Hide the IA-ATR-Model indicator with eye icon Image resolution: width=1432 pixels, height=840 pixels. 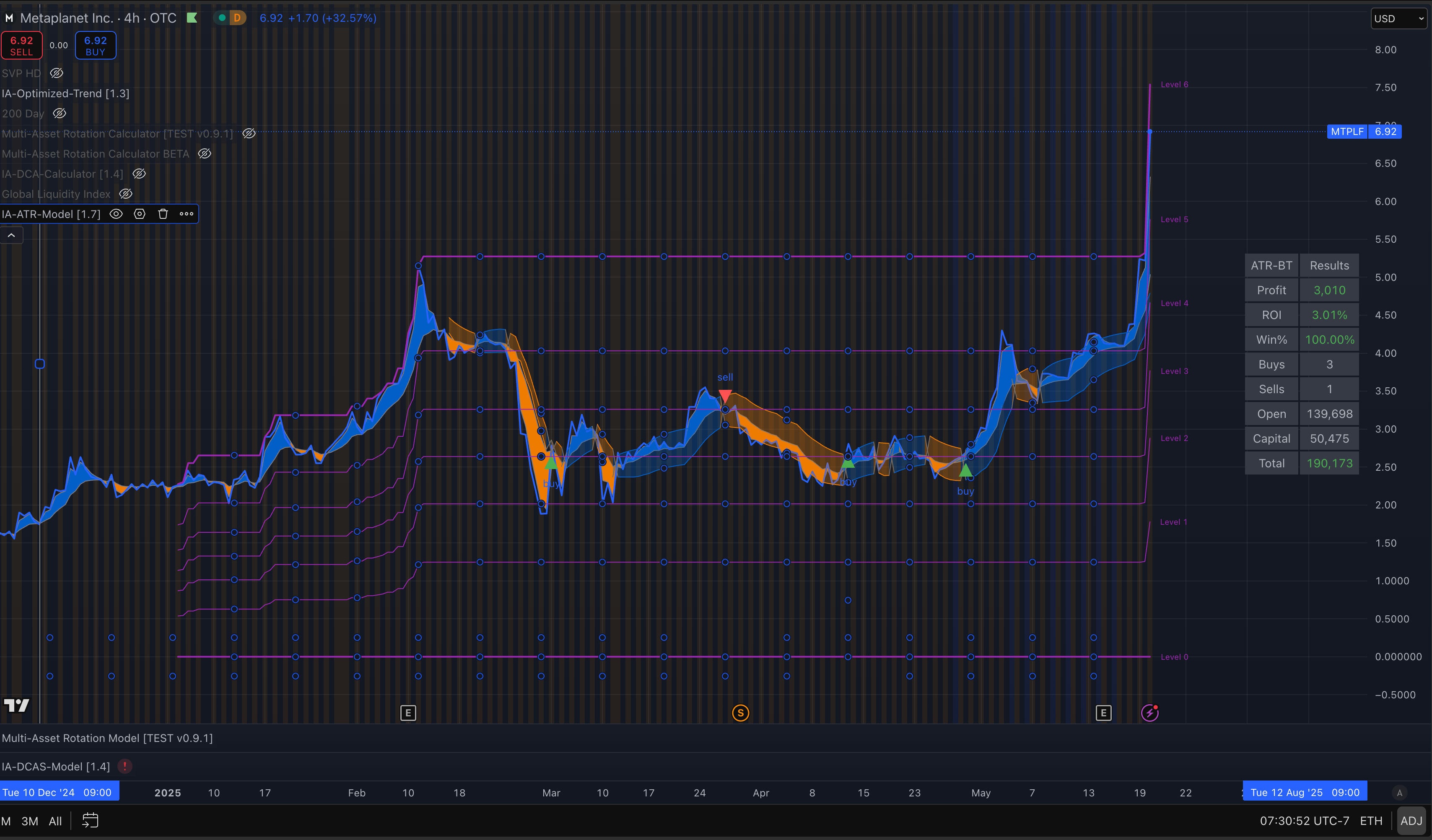click(116, 214)
